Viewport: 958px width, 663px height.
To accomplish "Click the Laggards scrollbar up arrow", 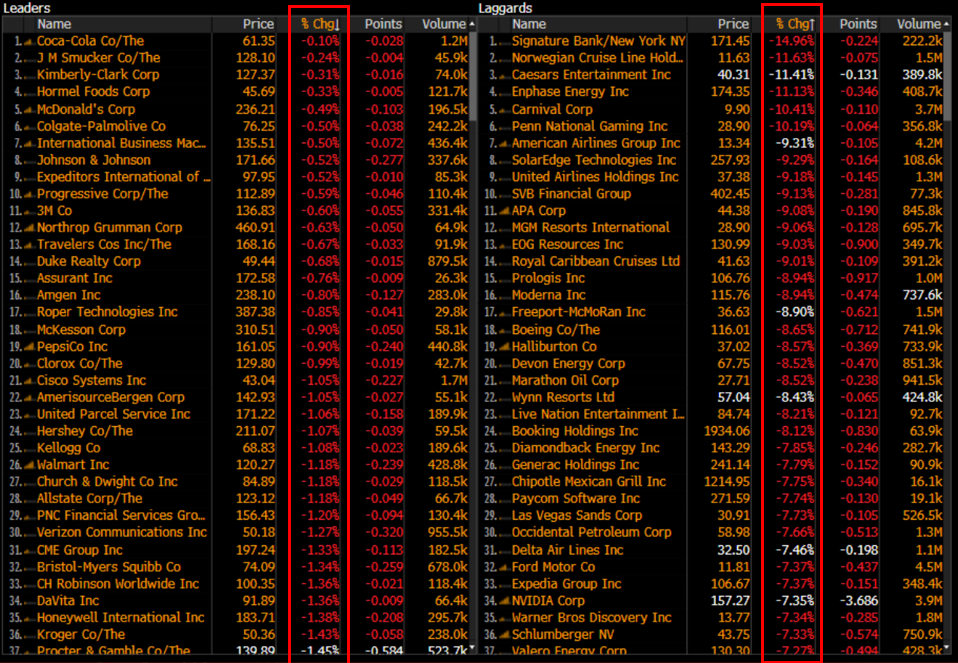I will pyautogui.click(x=947, y=24).
